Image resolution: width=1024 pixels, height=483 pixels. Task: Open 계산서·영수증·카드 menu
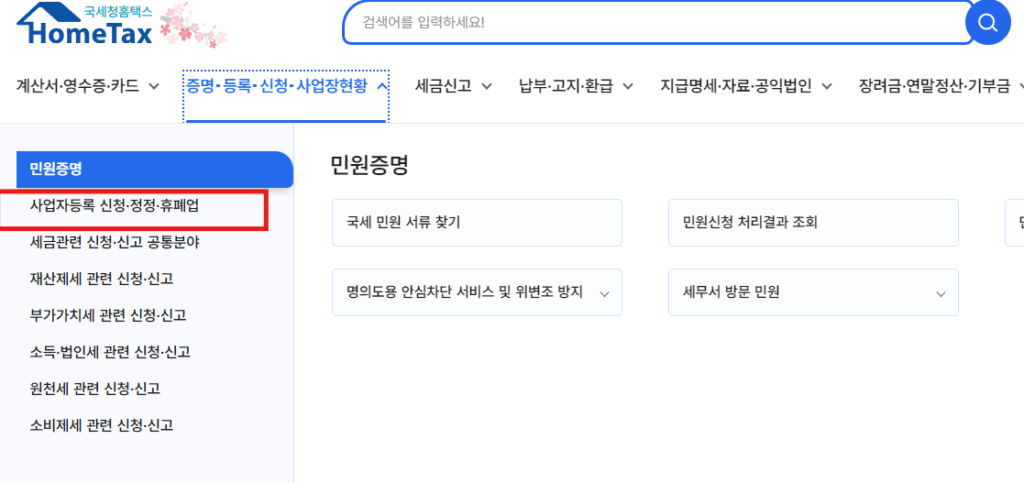click(x=88, y=86)
